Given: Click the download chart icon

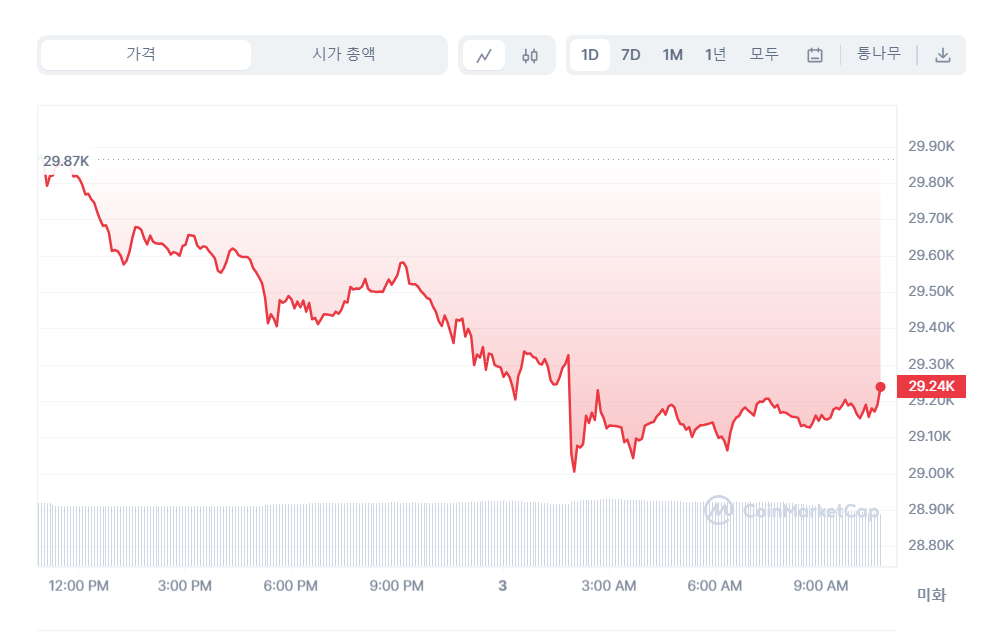Looking at the screenshot, I should pos(942,55).
